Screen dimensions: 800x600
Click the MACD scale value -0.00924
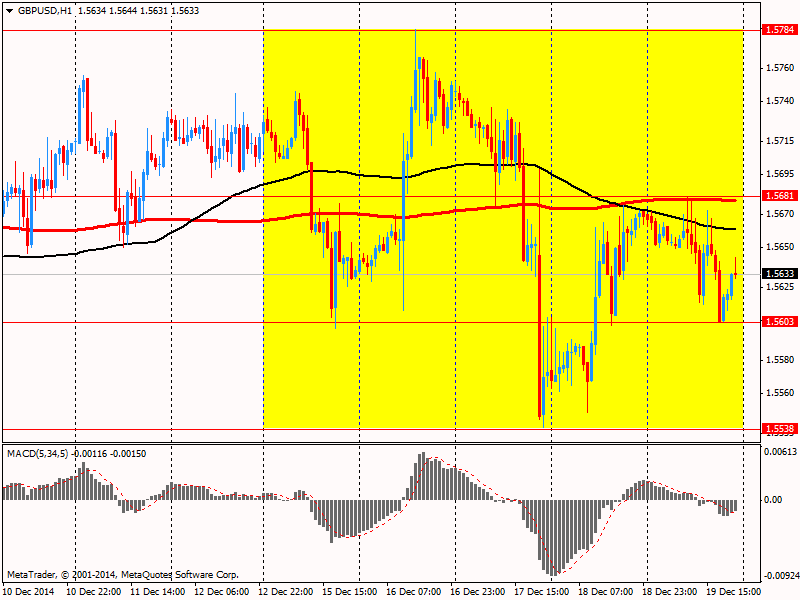coord(780,576)
